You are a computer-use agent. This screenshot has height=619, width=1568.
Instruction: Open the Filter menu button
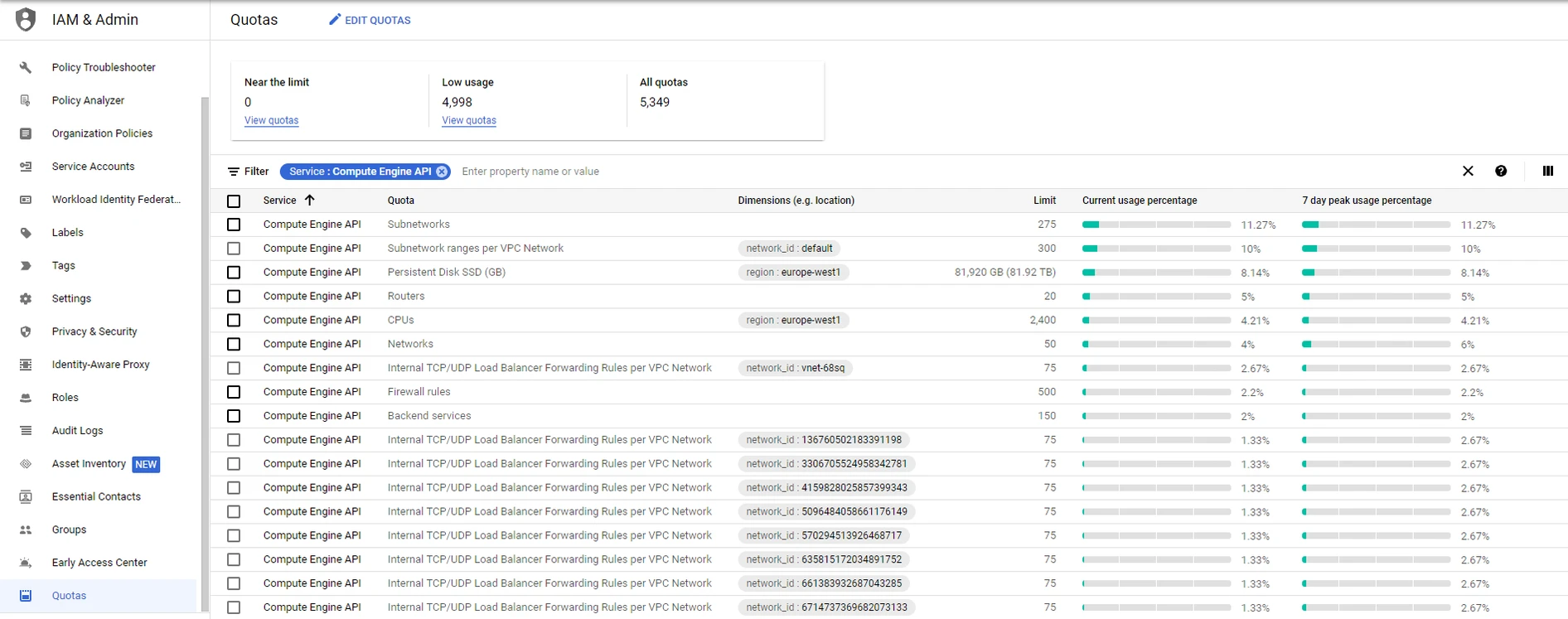249,172
